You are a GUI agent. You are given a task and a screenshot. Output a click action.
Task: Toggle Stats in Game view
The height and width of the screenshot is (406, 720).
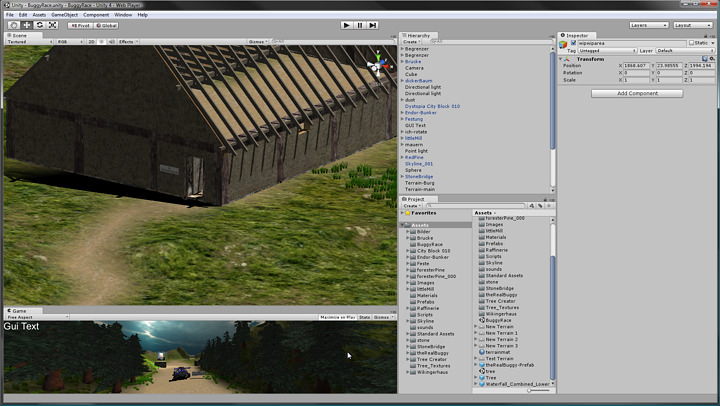click(365, 317)
